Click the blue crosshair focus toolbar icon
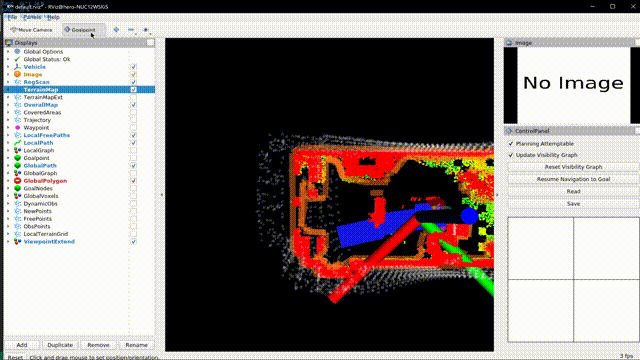 coord(116,30)
